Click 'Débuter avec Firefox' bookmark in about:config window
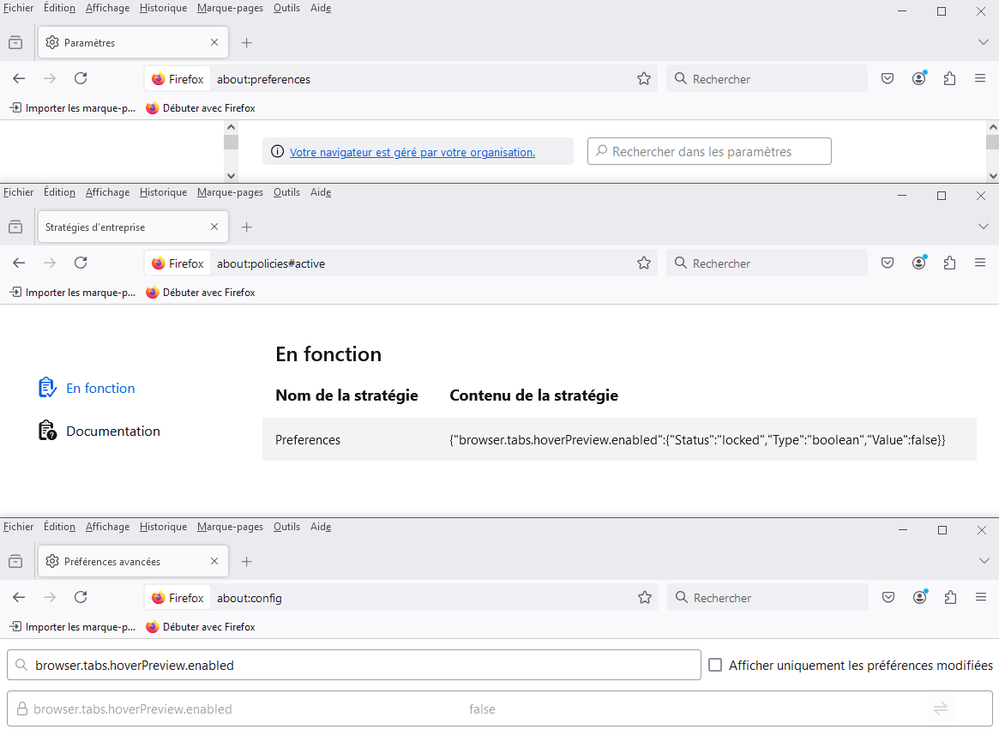The image size is (999, 749). (201, 627)
